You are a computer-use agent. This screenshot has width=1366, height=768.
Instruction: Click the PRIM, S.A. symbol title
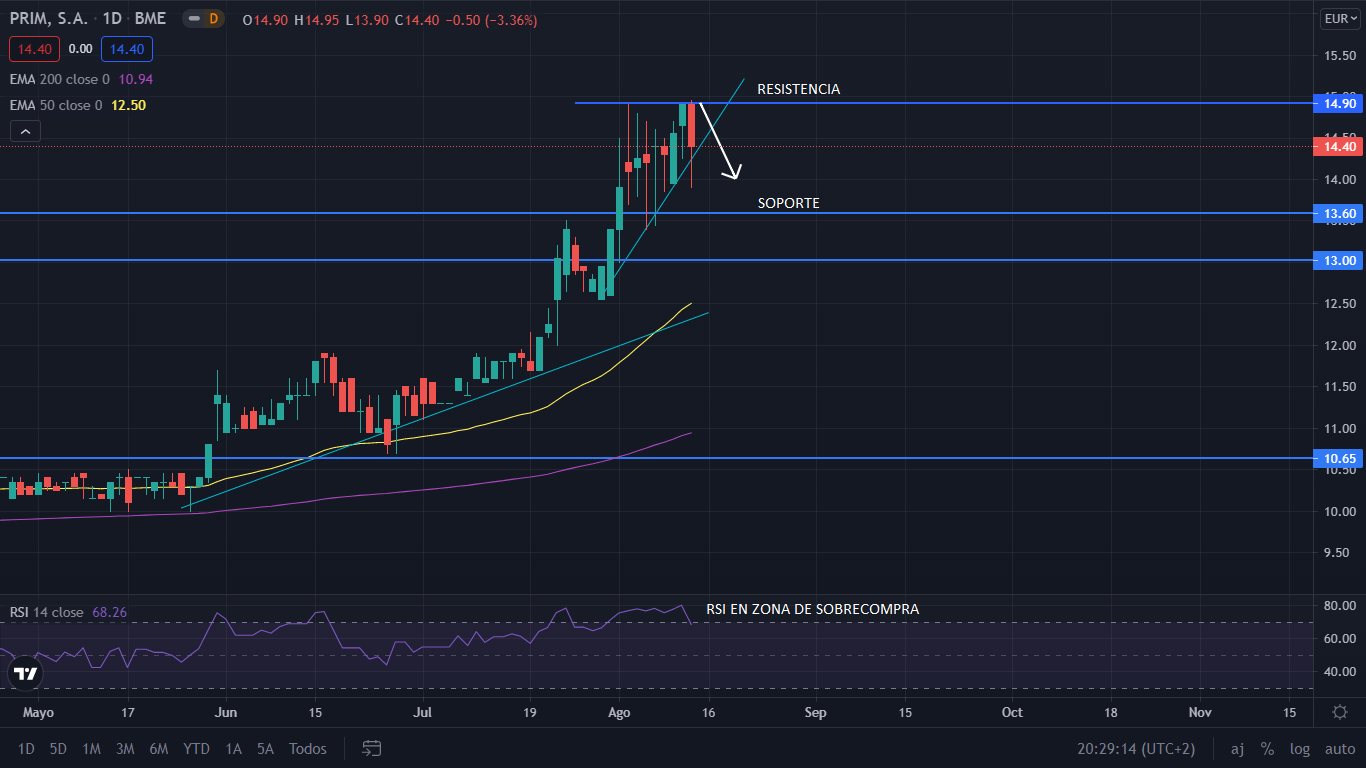pos(50,19)
